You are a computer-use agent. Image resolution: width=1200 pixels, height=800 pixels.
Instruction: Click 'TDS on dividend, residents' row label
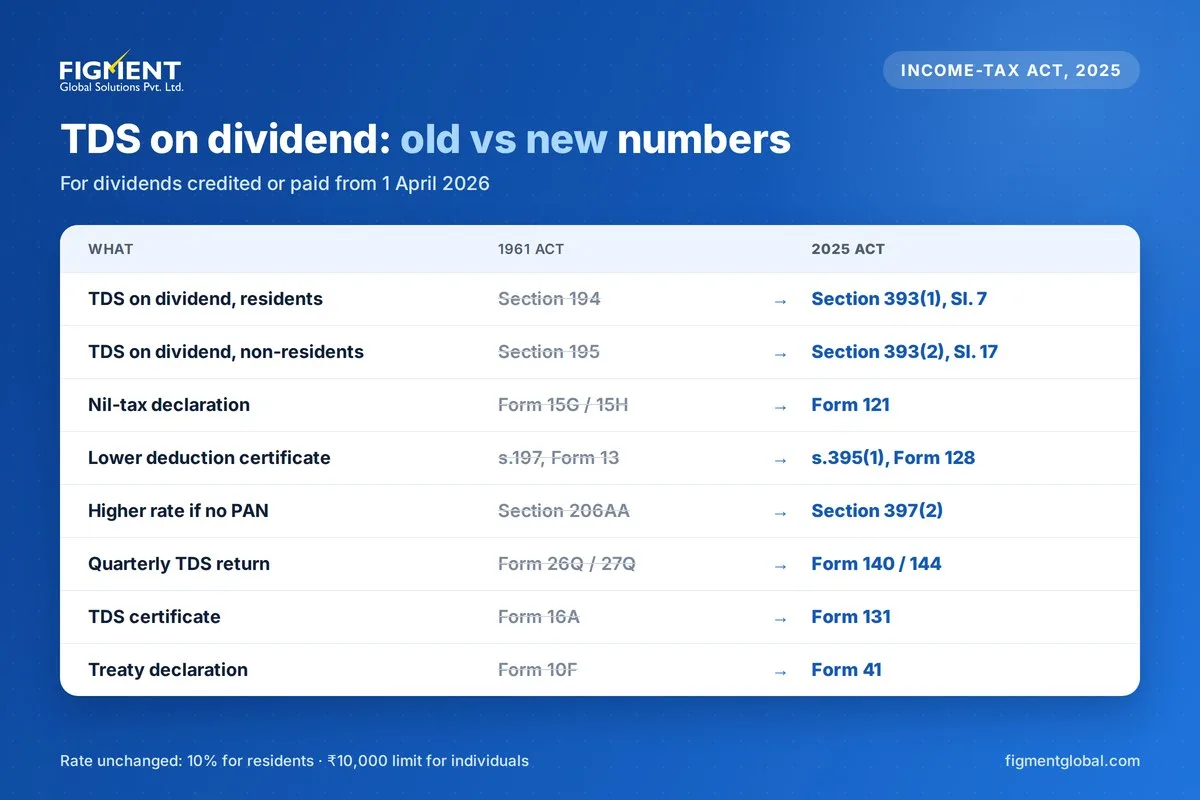coord(205,299)
